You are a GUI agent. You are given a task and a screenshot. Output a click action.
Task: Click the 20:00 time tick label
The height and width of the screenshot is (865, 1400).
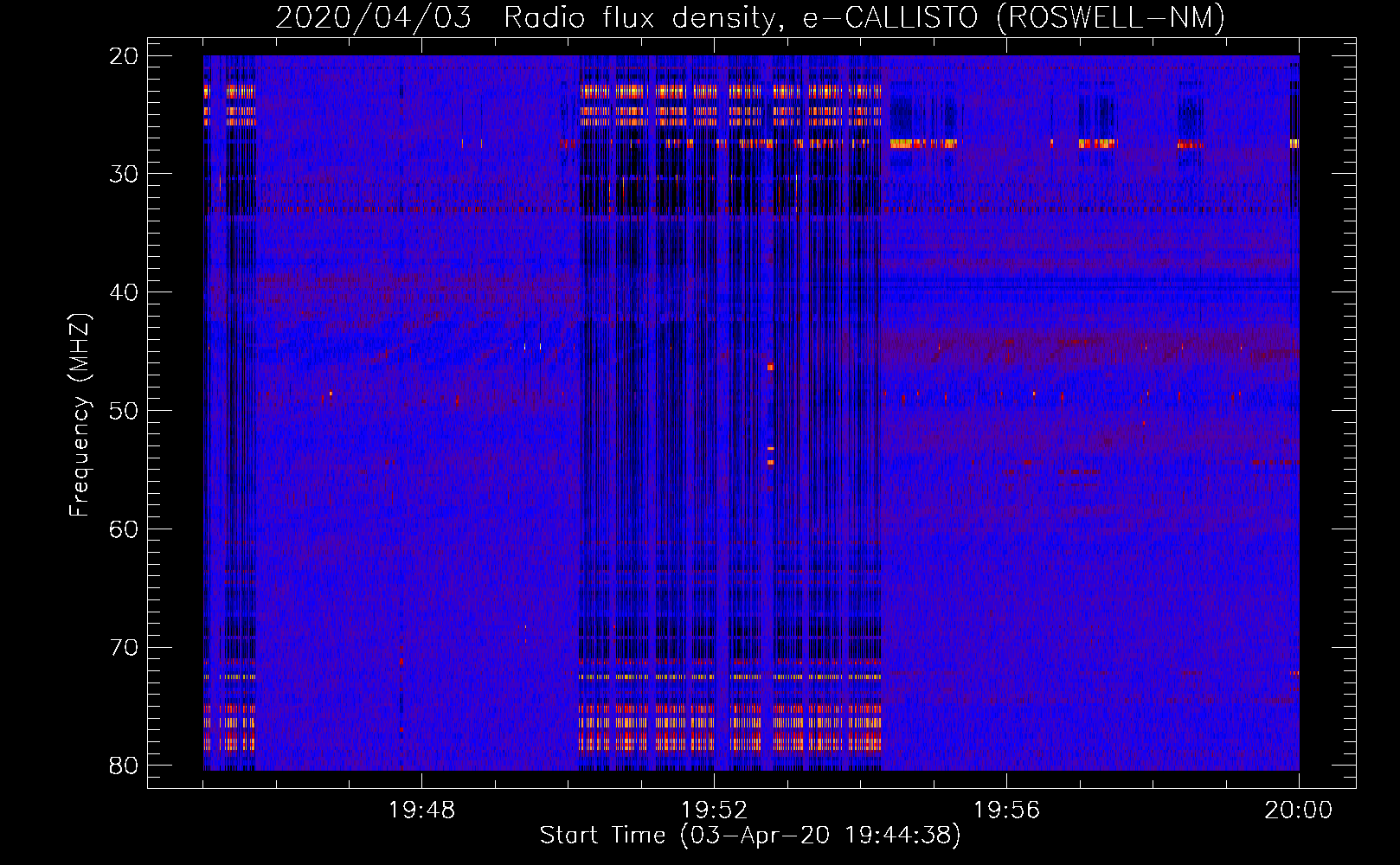tap(1298, 811)
